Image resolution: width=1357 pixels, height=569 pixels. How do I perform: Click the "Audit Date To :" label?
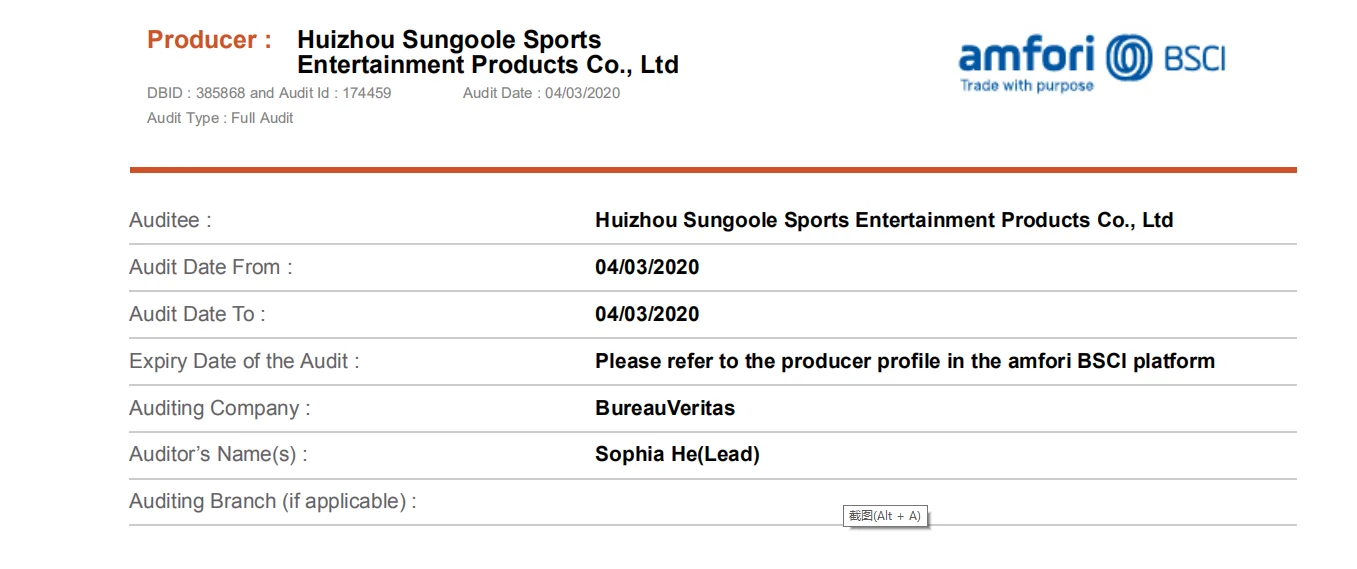(x=197, y=314)
